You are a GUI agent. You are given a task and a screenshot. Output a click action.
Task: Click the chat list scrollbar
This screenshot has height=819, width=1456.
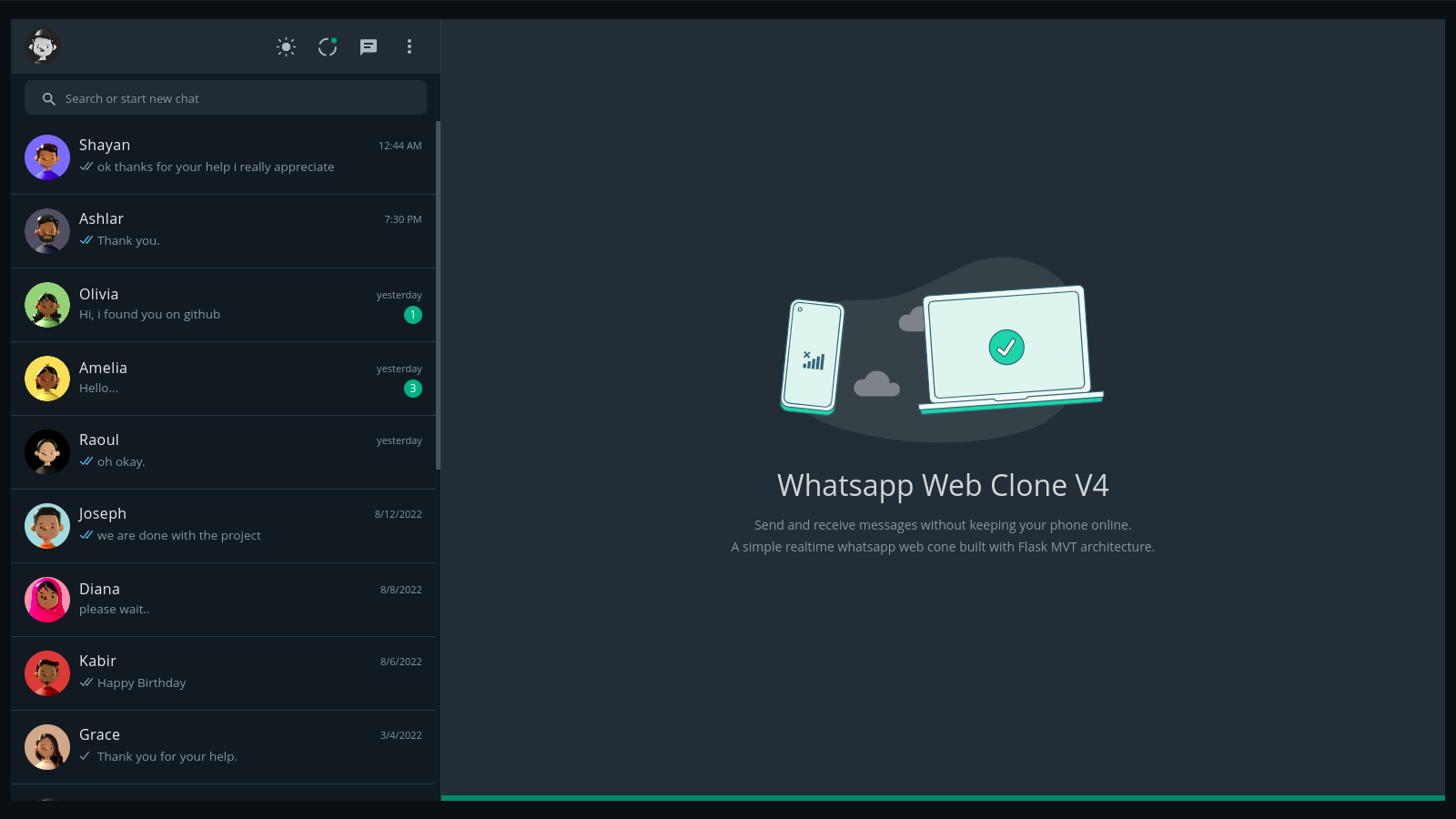click(439, 295)
